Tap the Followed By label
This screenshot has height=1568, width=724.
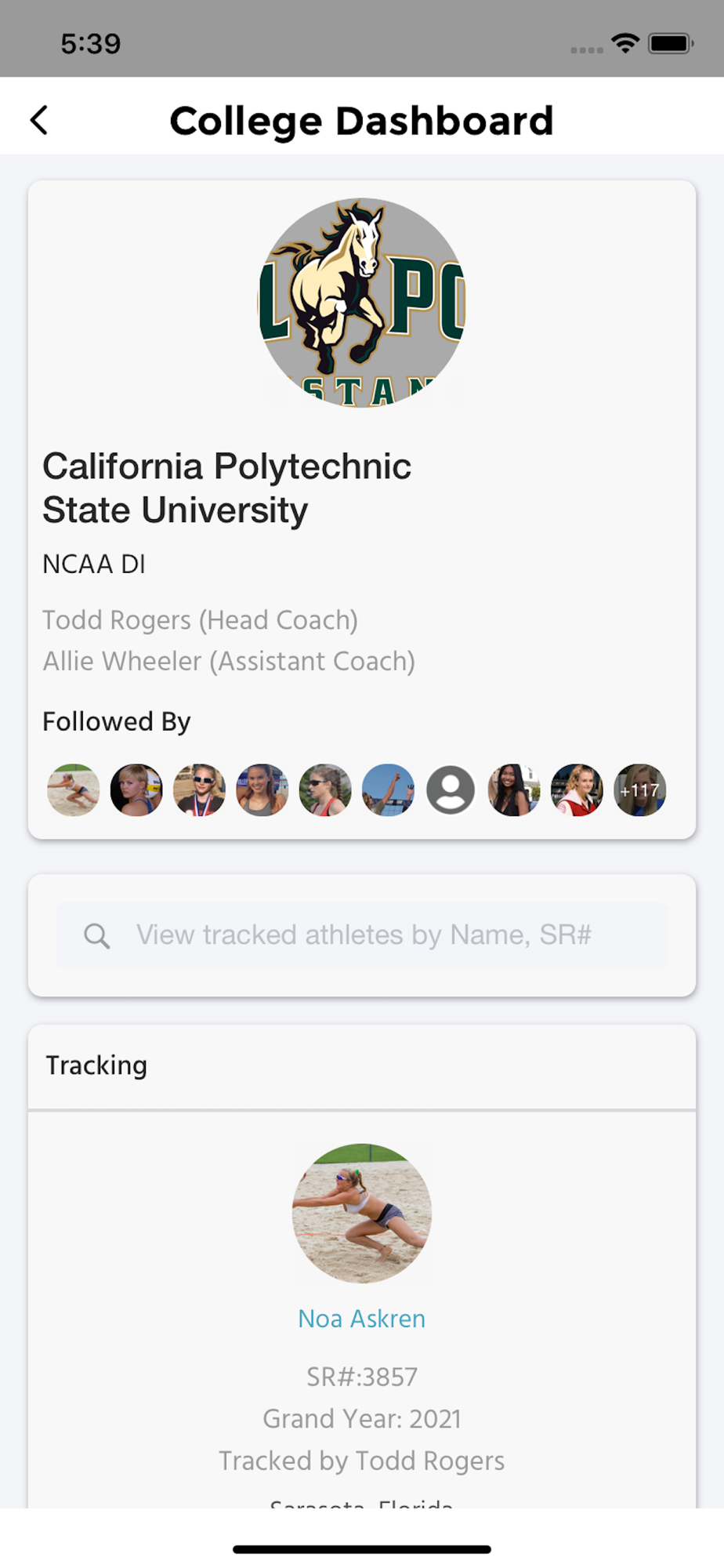117,721
